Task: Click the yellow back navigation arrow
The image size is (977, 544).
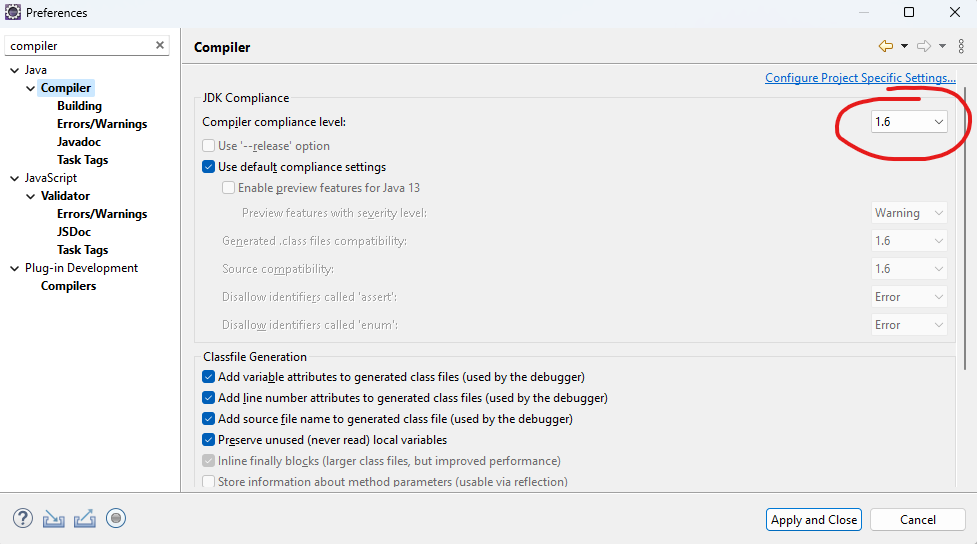Action: click(885, 46)
